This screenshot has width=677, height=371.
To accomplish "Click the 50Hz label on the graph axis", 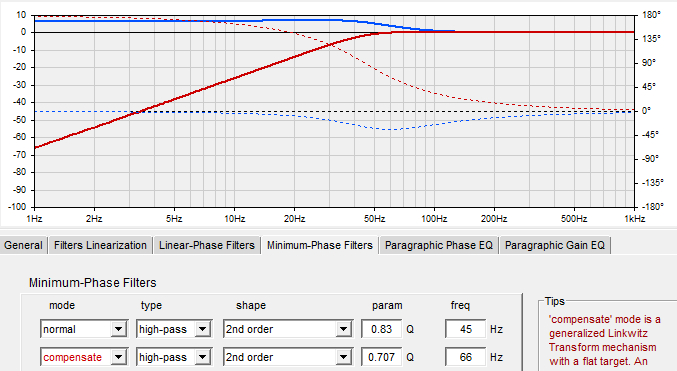I will [374, 219].
